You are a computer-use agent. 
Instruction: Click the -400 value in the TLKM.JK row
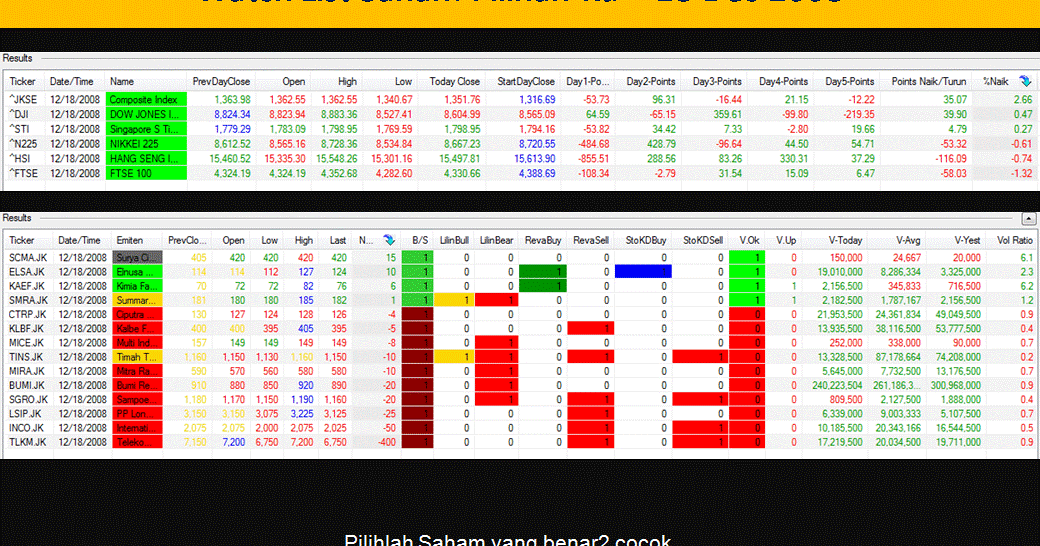pos(386,442)
